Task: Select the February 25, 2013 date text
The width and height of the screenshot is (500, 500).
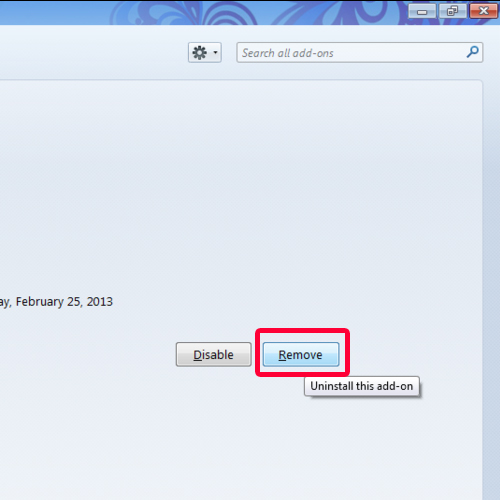Action: pyautogui.click(x=64, y=302)
